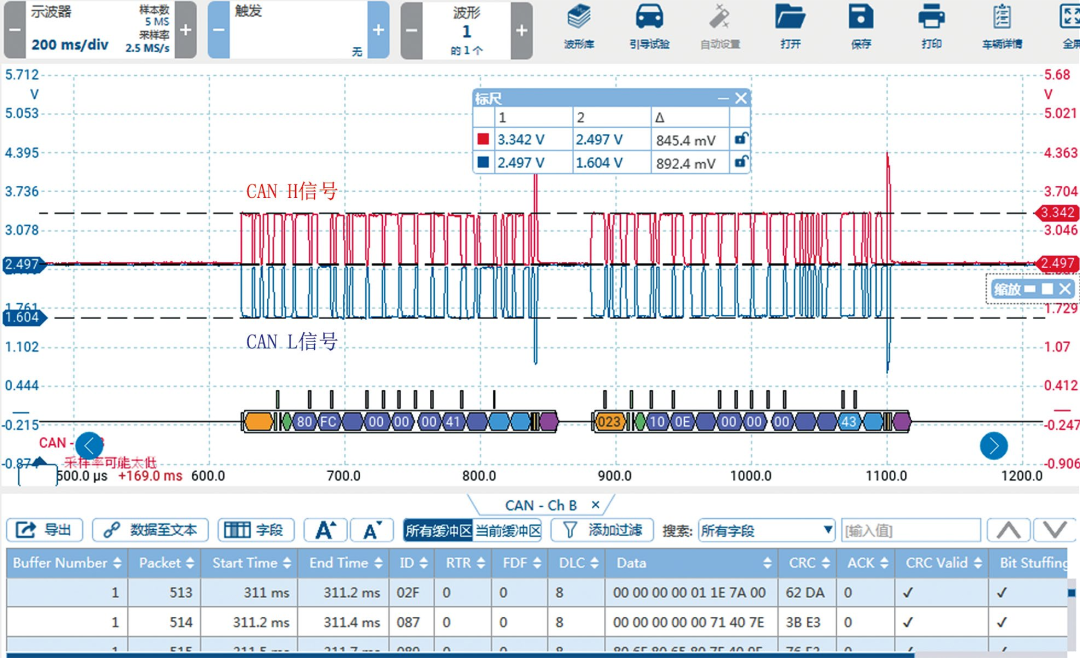Click the search value input box

[911, 531]
